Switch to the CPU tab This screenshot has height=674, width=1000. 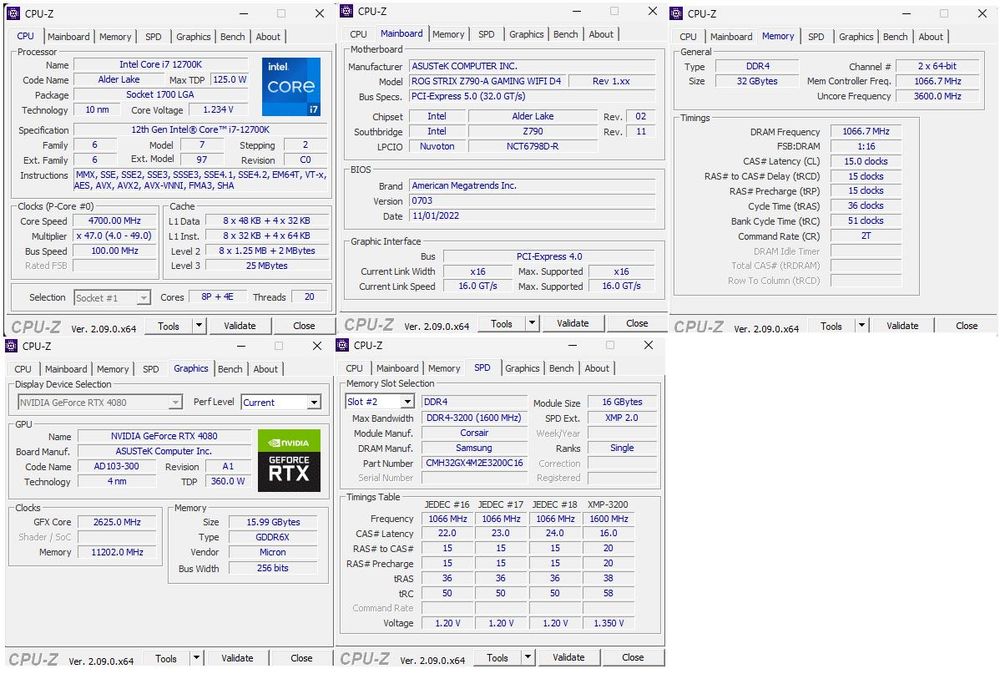pos(24,36)
